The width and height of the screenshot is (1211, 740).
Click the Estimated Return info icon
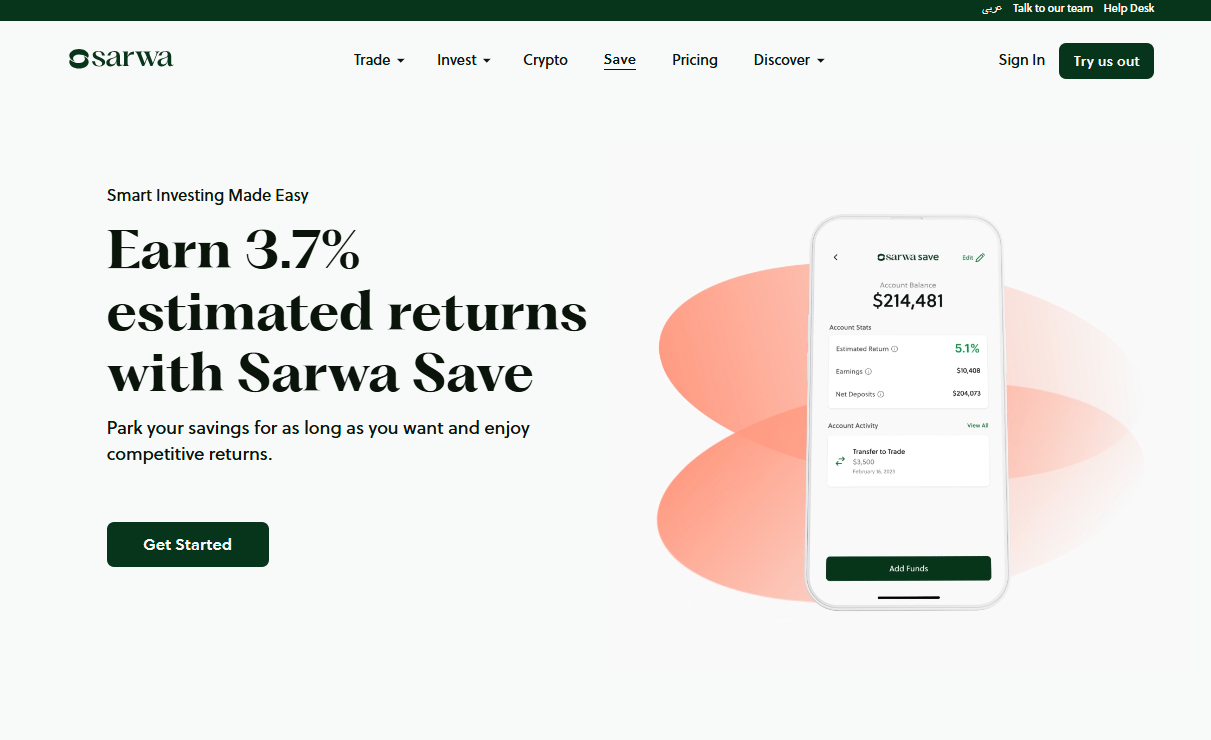(x=894, y=349)
